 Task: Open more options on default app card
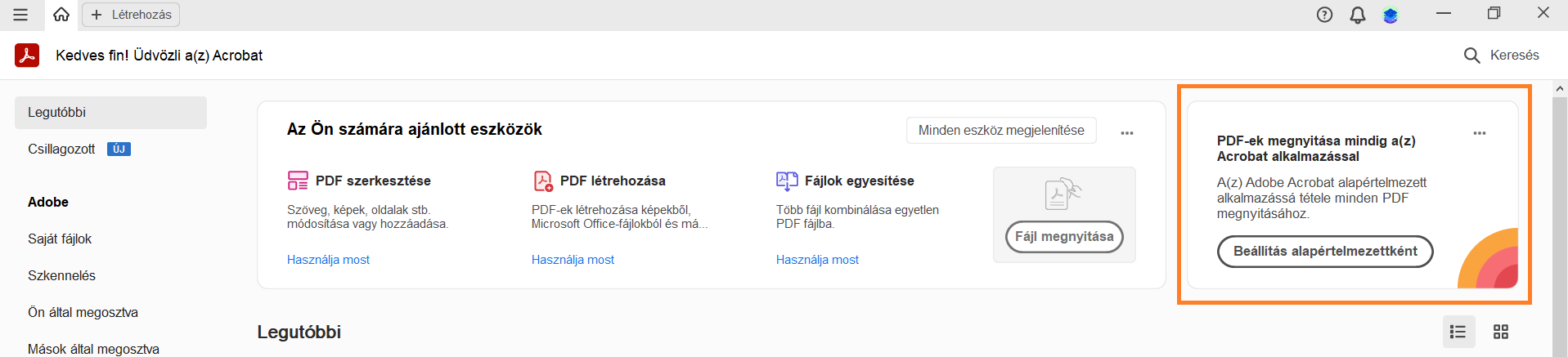[1480, 133]
